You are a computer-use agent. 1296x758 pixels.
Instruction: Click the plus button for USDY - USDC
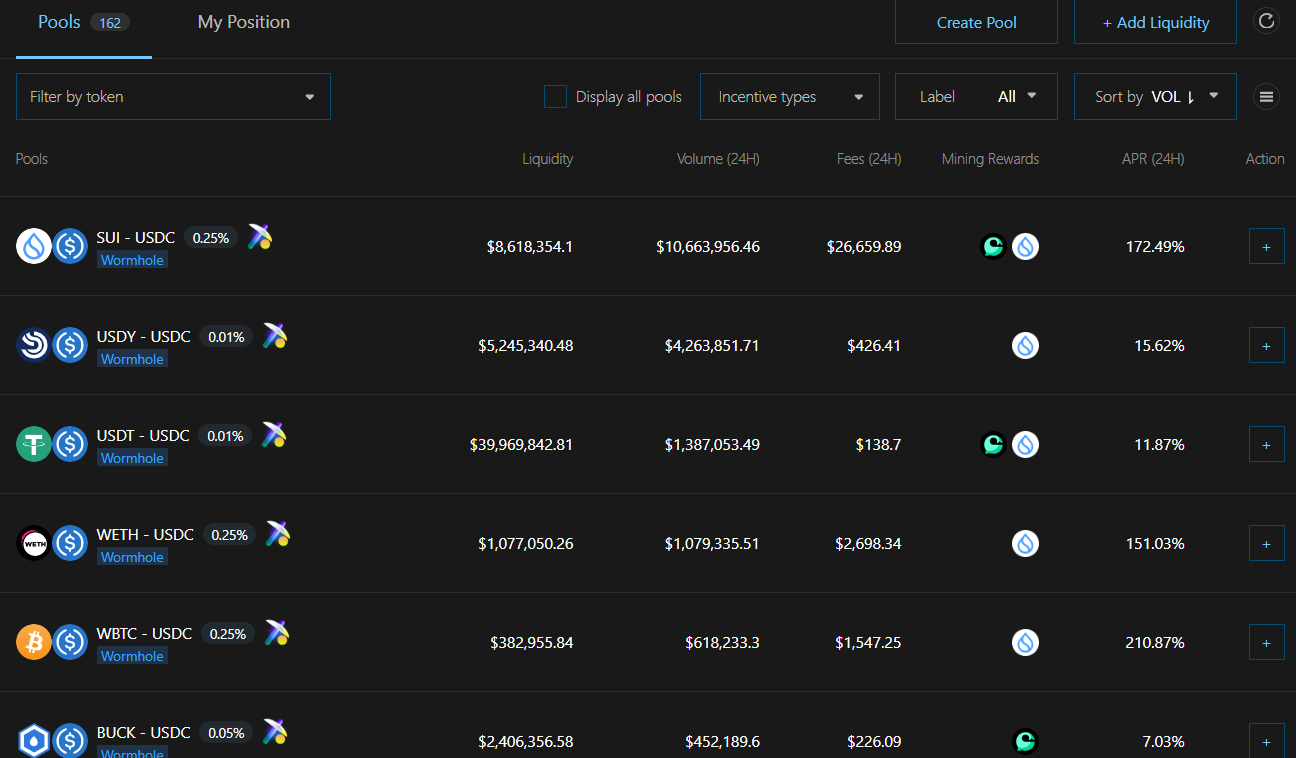pyautogui.click(x=1267, y=345)
